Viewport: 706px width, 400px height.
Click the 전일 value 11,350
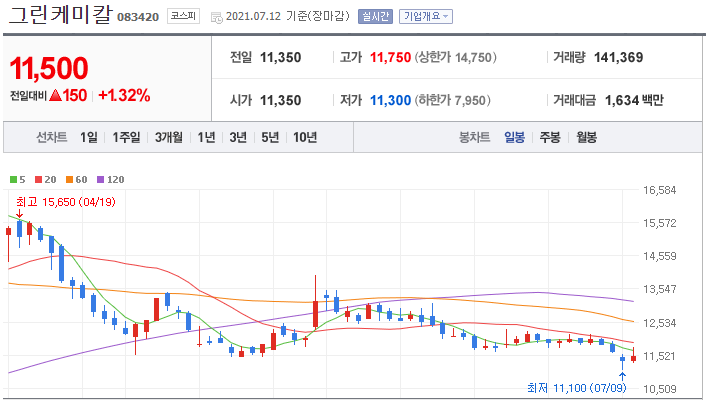(281, 57)
